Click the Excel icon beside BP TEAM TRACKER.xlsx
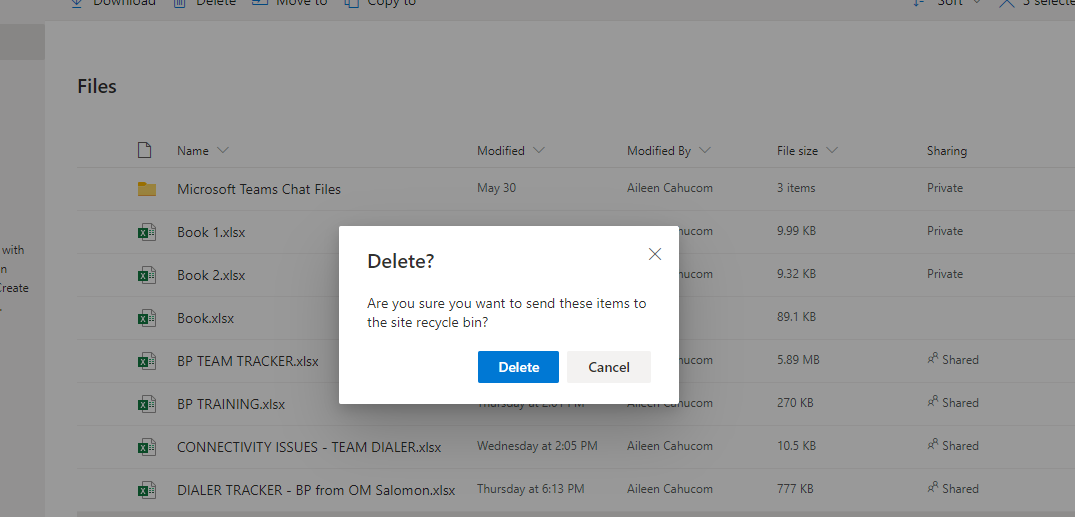Screen dimensions: 1075x517 [x=147, y=361]
